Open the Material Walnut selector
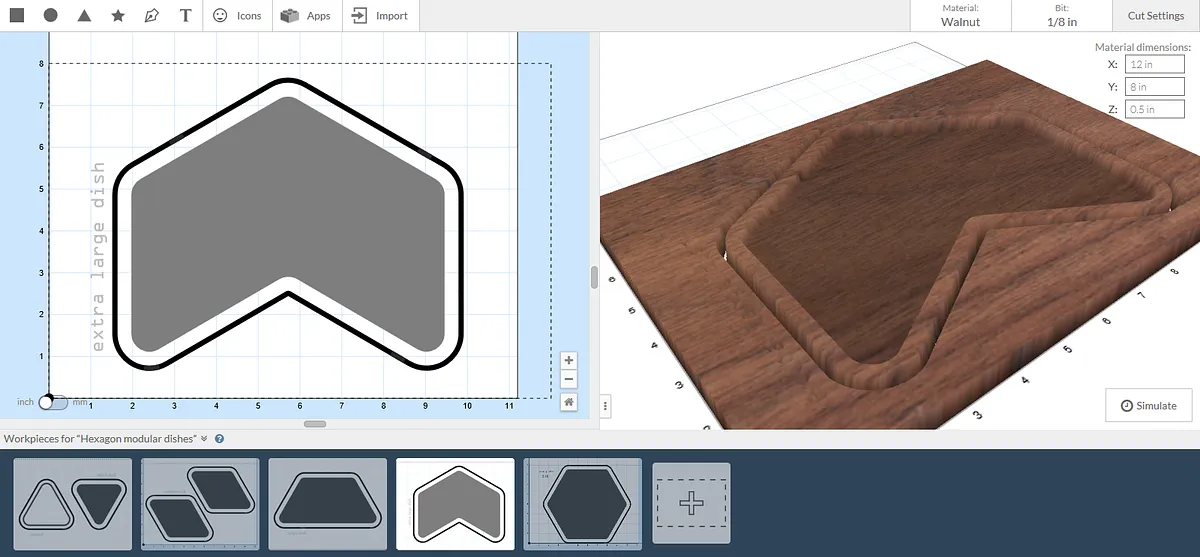 [x=960, y=15]
